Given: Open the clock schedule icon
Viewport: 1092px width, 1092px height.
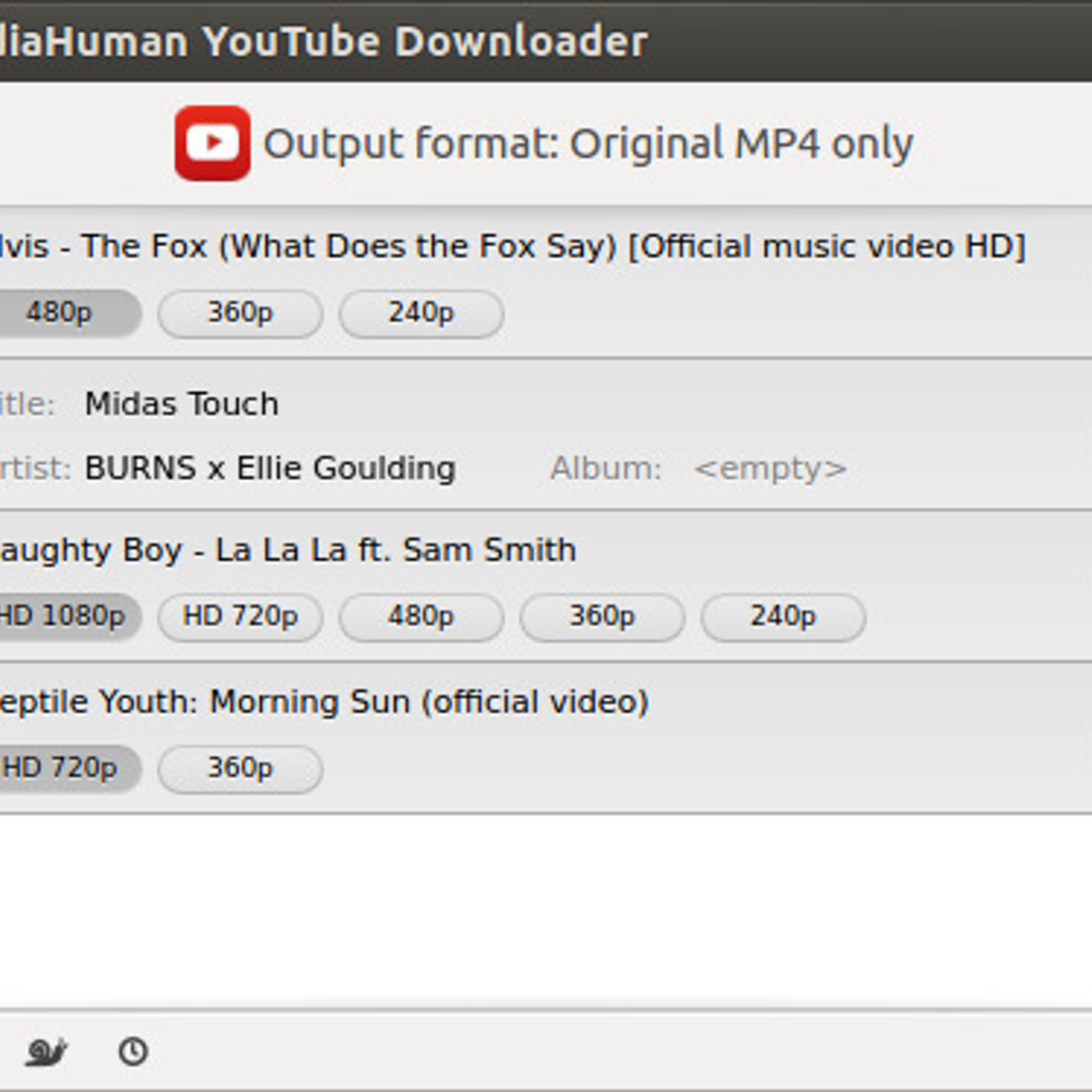Looking at the screenshot, I should pos(133,1051).
